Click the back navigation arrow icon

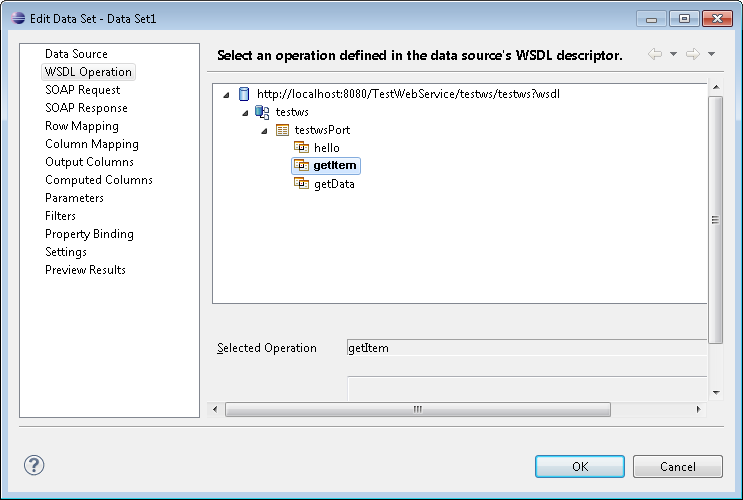[655, 54]
